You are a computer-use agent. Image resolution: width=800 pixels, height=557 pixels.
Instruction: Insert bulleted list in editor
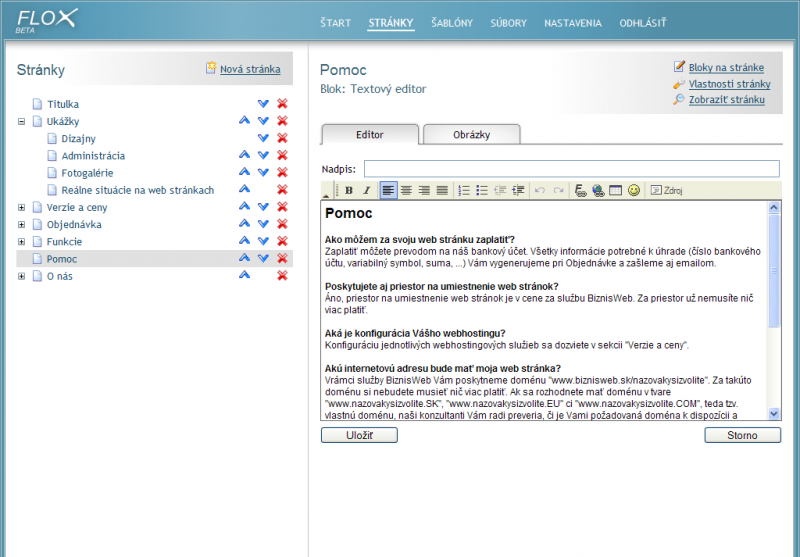pos(482,190)
